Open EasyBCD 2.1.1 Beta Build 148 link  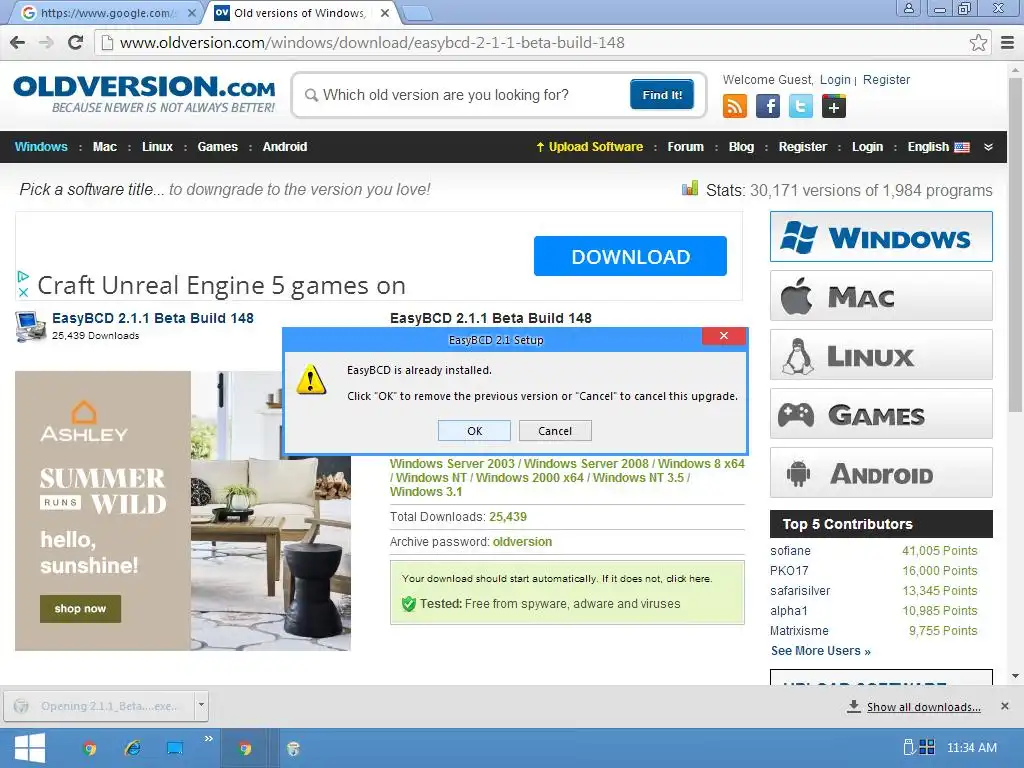point(153,318)
